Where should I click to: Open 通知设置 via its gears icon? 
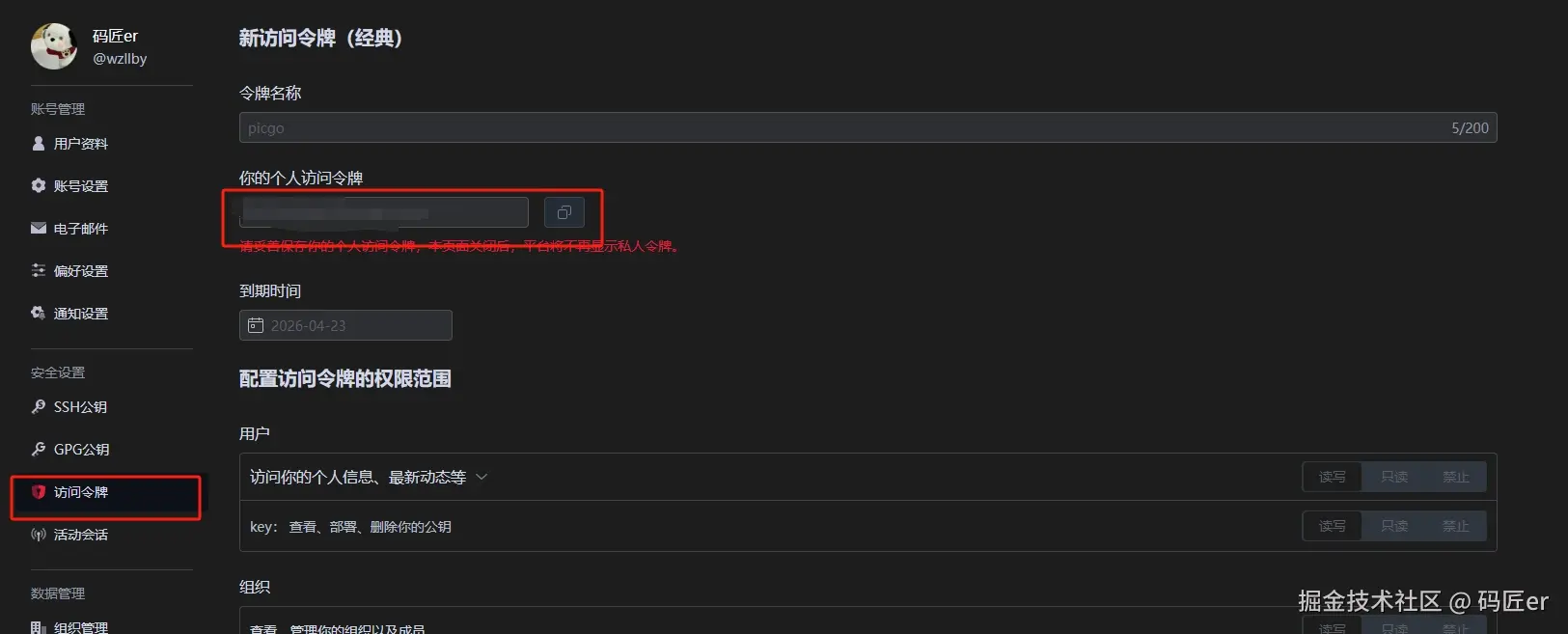(x=39, y=314)
